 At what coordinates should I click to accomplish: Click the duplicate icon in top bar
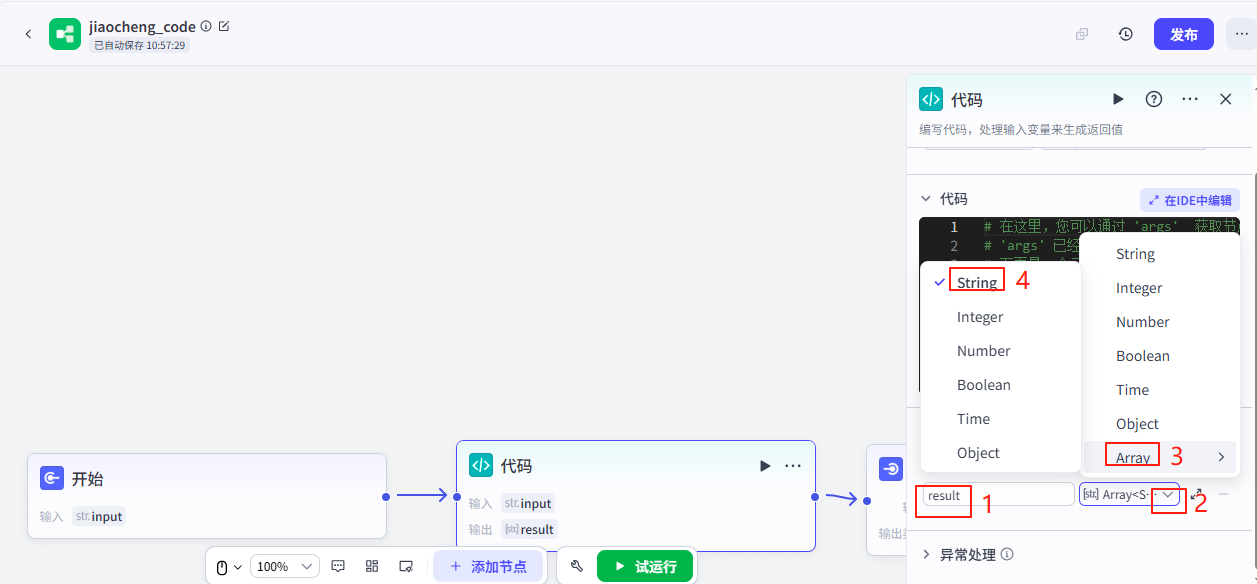(x=1082, y=34)
